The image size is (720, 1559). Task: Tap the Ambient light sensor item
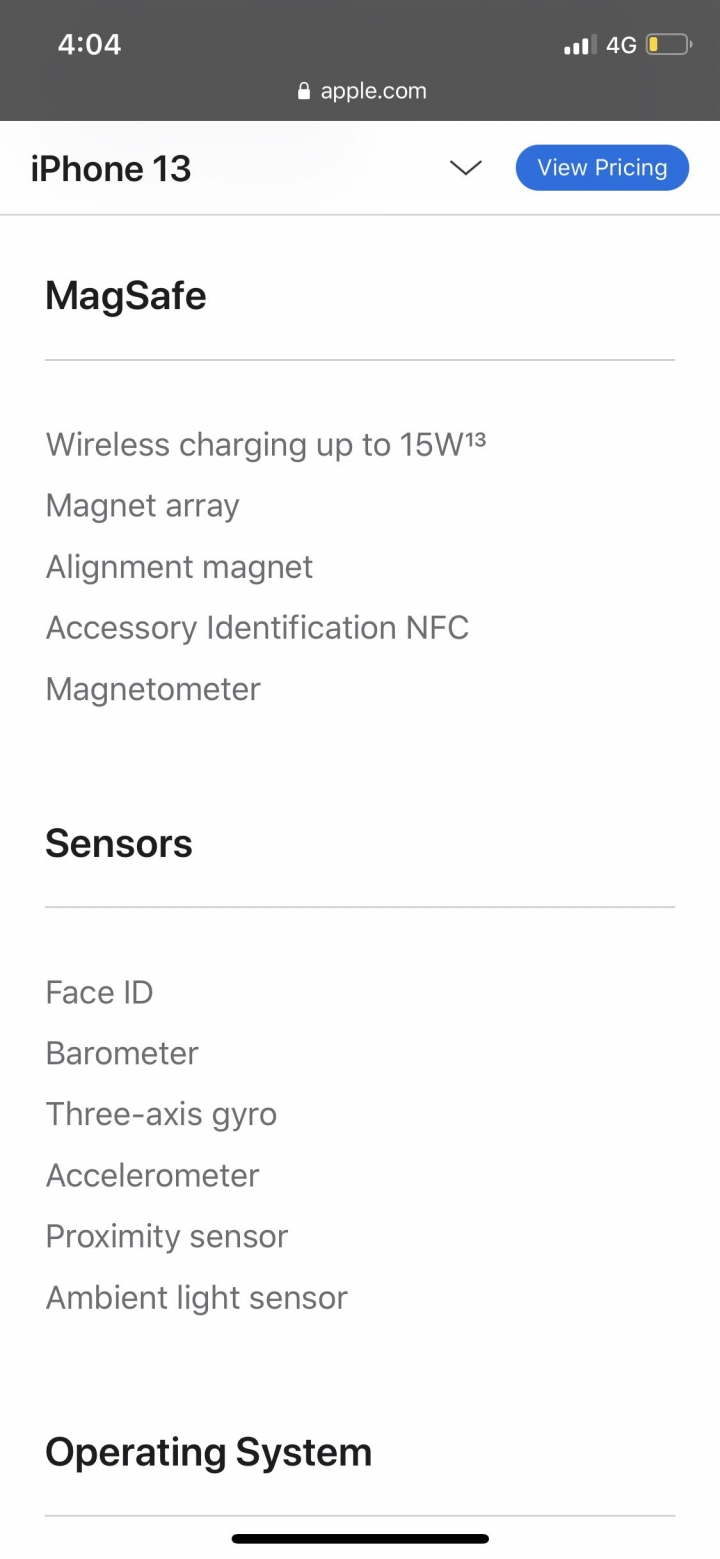coord(196,1297)
